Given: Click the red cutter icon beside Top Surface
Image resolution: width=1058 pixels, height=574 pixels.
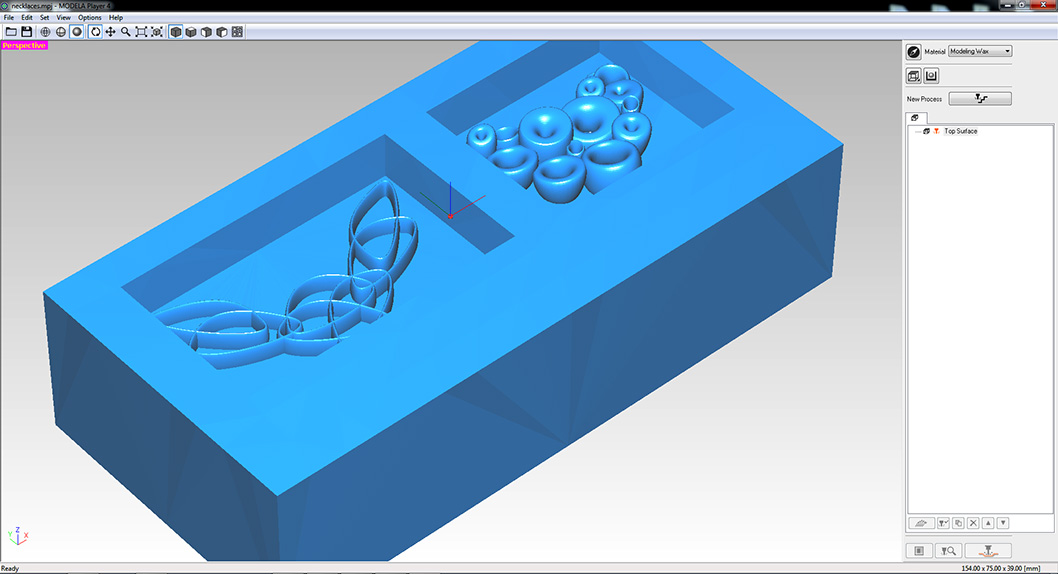Looking at the screenshot, I should (x=937, y=131).
